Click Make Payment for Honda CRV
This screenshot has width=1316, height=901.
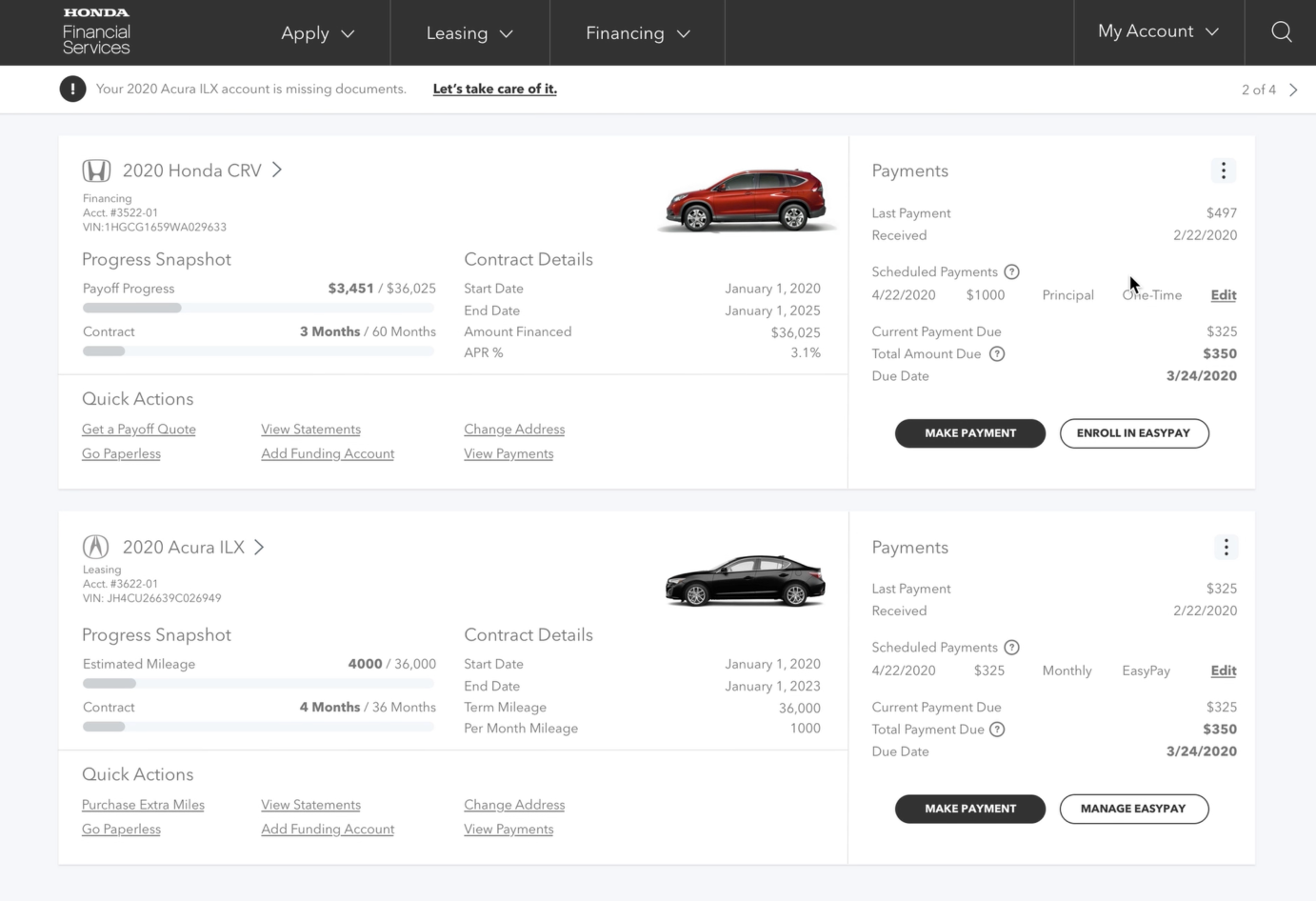point(970,433)
